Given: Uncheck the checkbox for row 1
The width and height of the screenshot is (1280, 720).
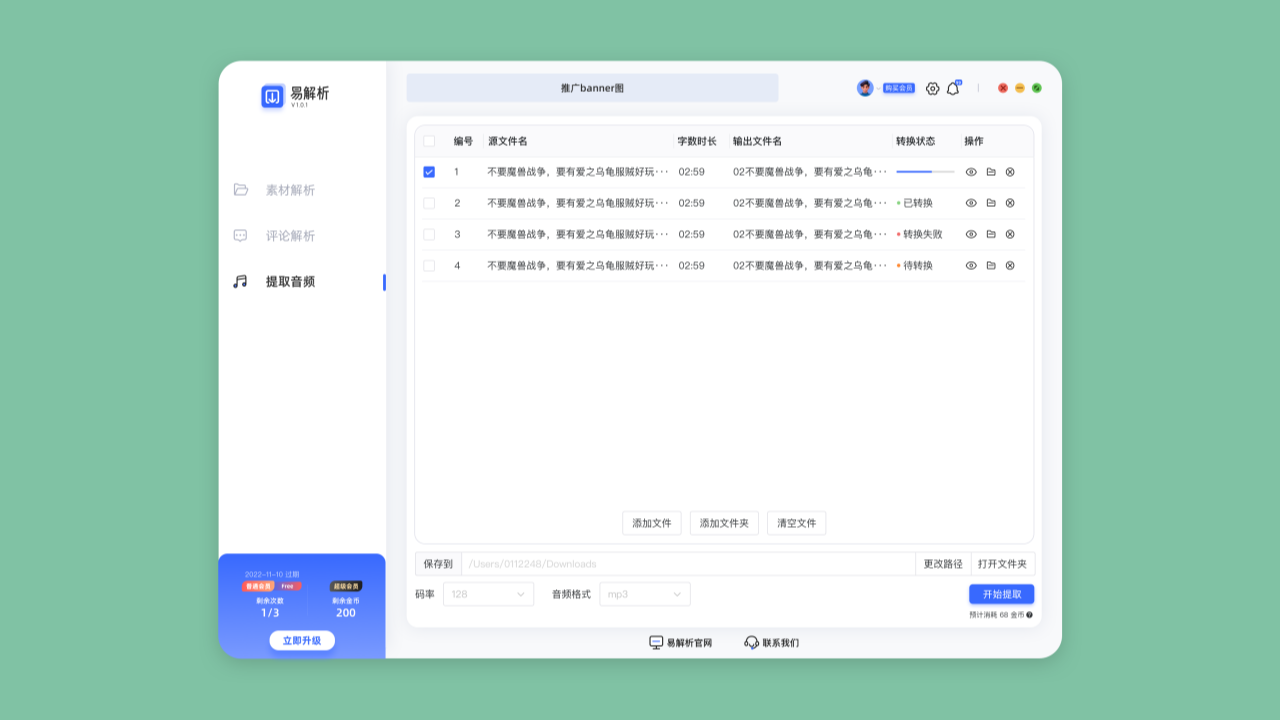Looking at the screenshot, I should pyautogui.click(x=430, y=171).
